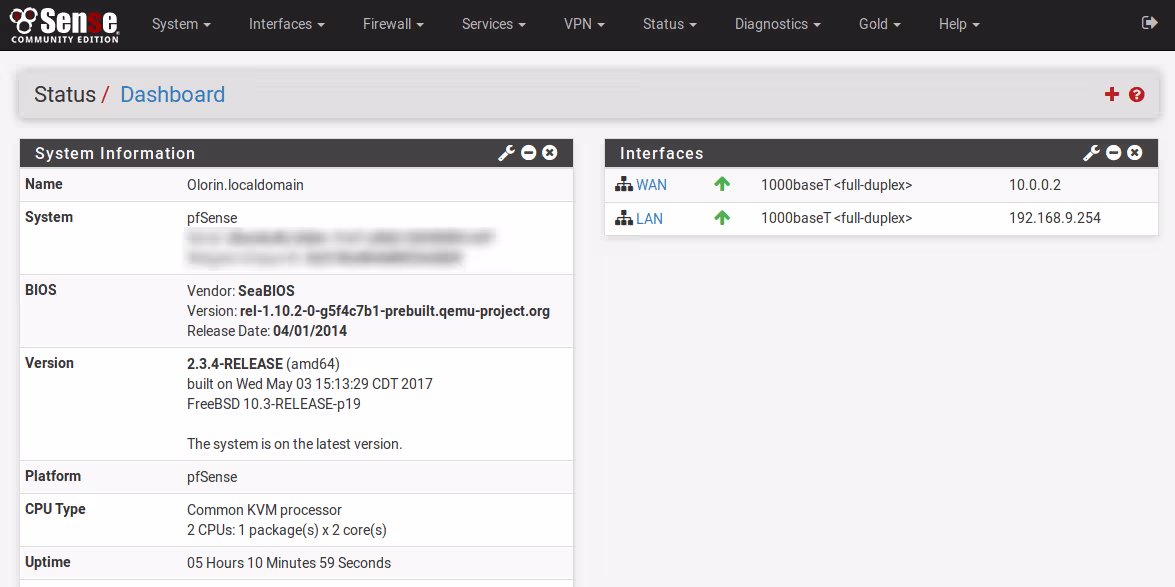This screenshot has width=1175, height=587.
Task: Open the Services menu
Action: pyautogui.click(x=494, y=24)
